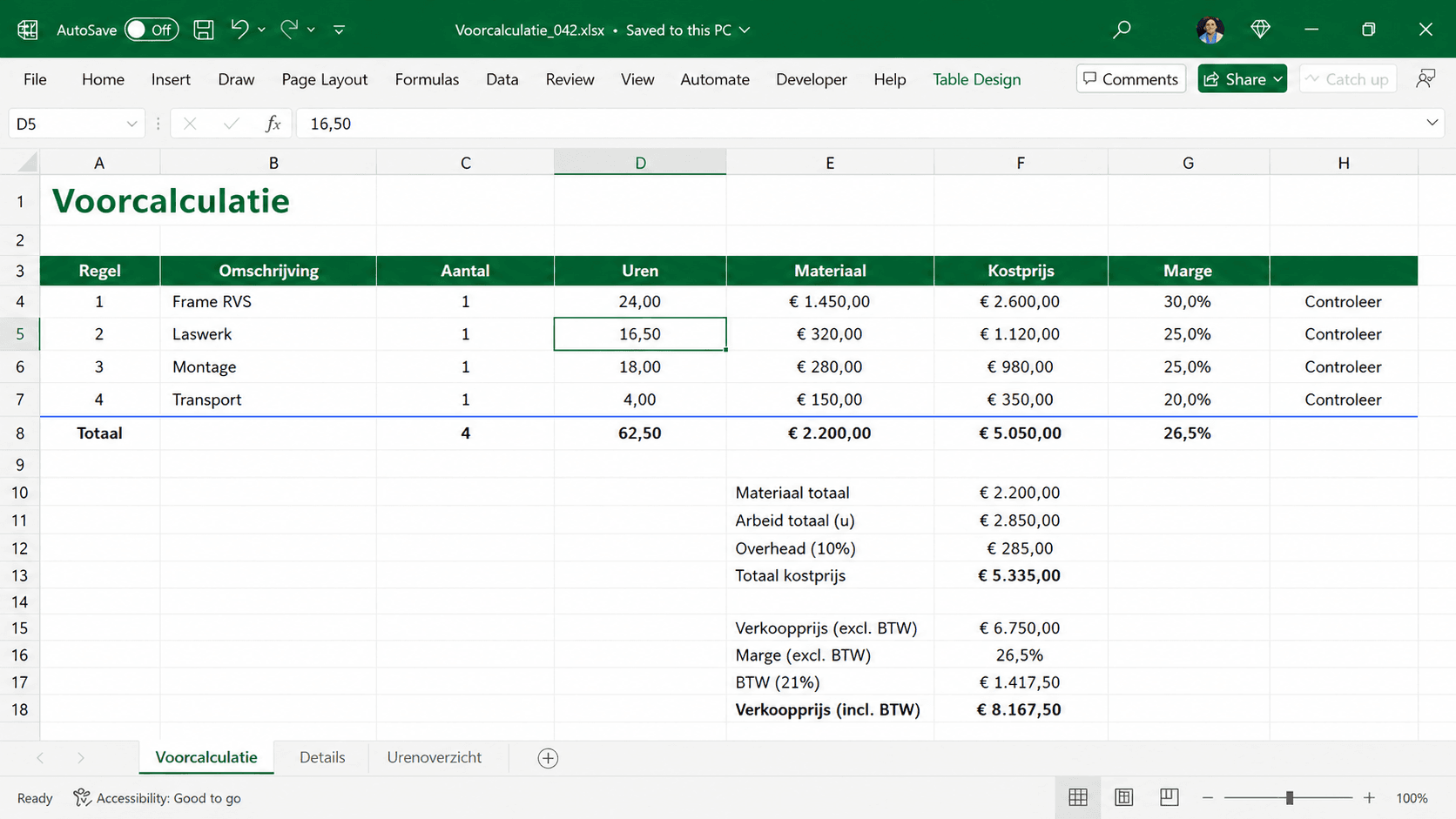
Task: Open the View ribbon tab
Action: pos(637,79)
